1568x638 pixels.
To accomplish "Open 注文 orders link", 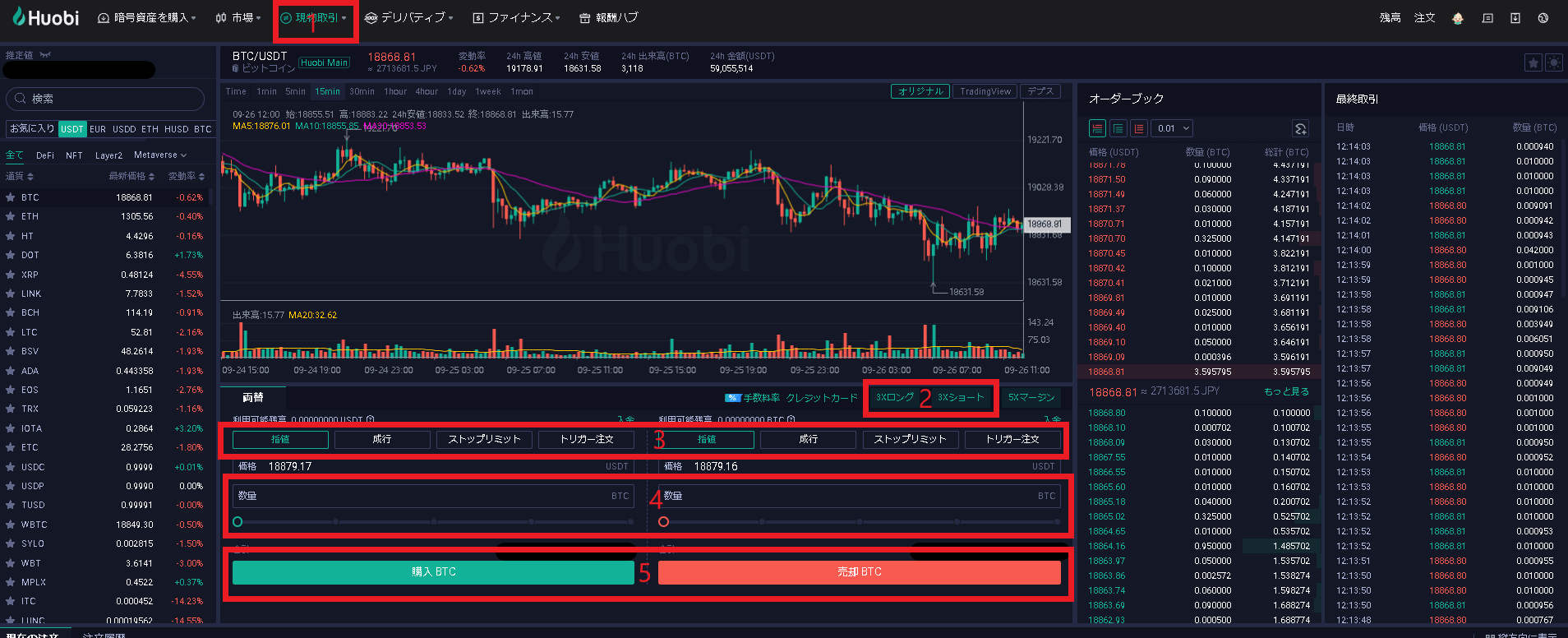I will click(x=1425, y=17).
